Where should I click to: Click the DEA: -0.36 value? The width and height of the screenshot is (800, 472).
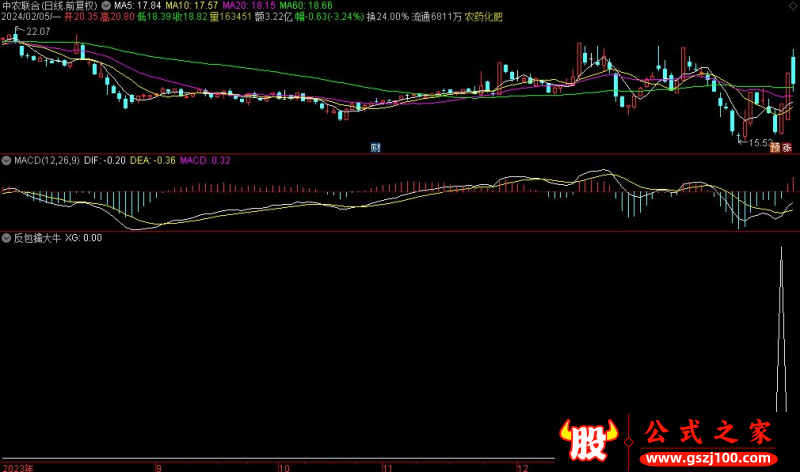pos(153,160)
